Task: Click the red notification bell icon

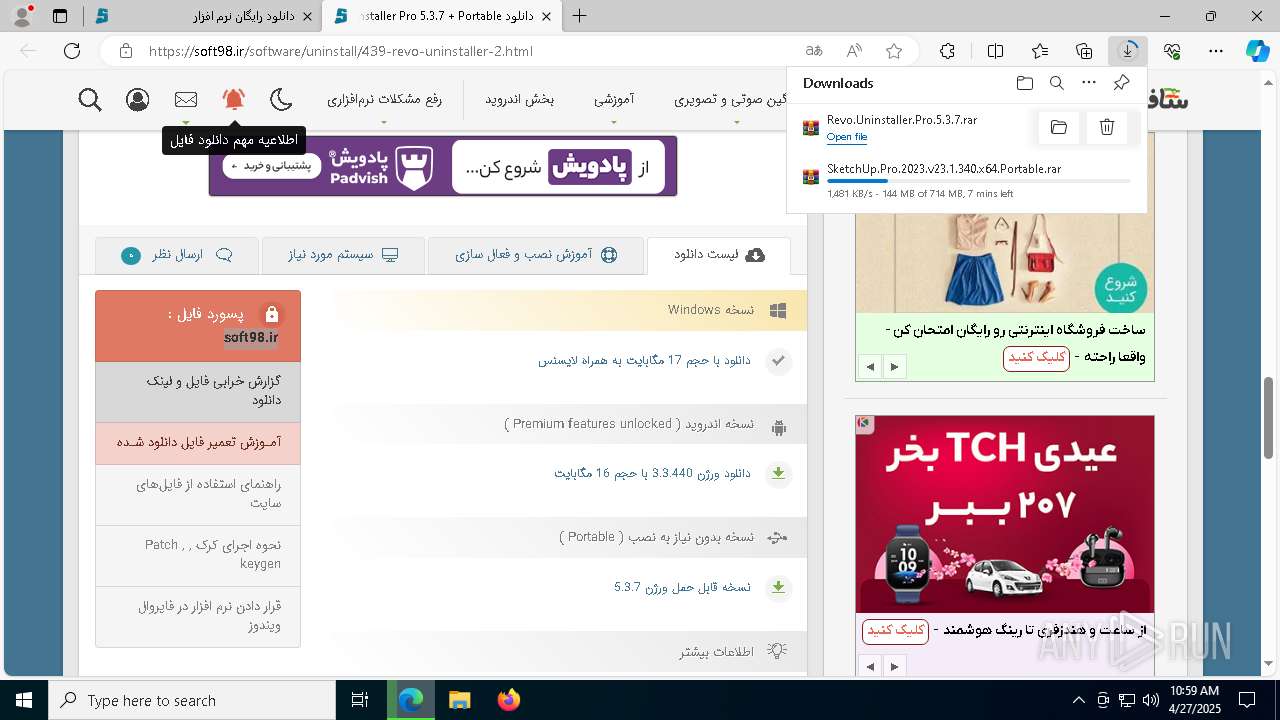Action: (x=234, y=99)
